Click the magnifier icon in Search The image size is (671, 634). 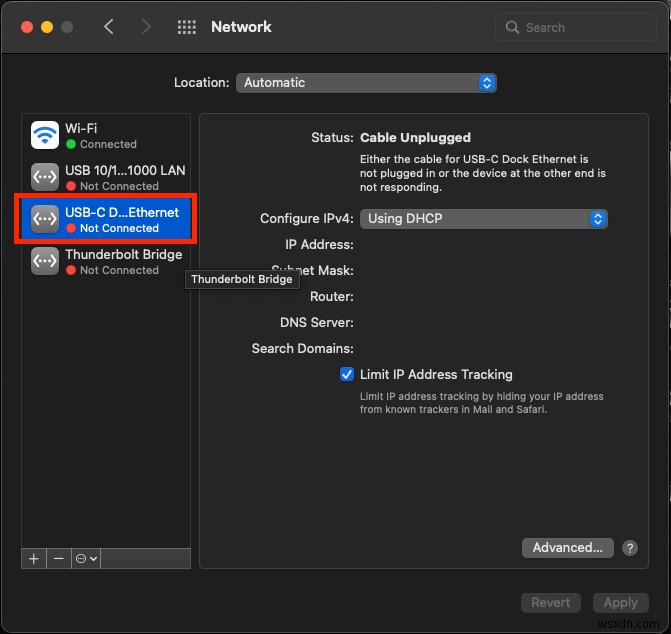tap(512, 27)
